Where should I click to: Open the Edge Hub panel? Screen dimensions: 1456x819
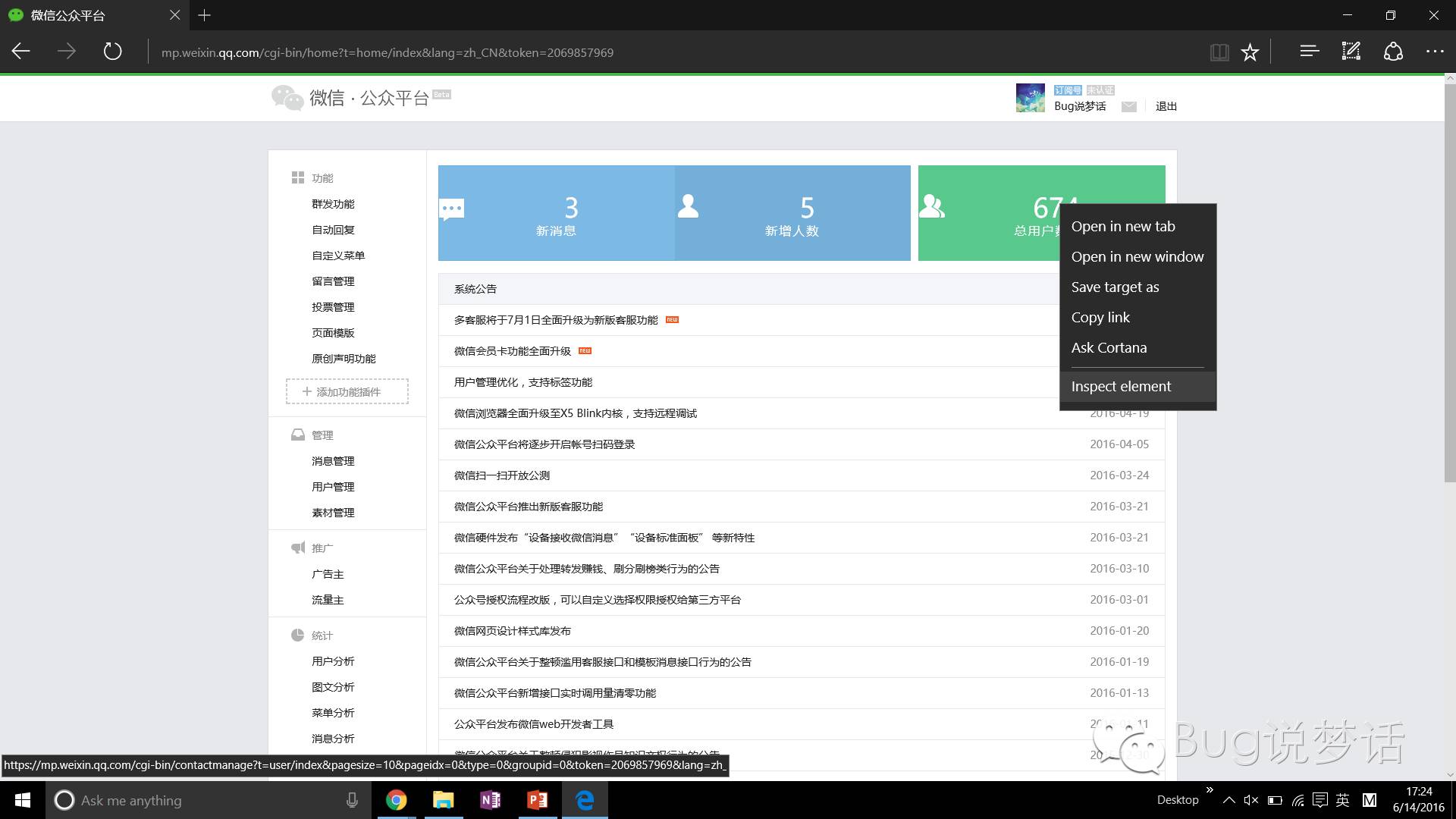click(1309, 52)
